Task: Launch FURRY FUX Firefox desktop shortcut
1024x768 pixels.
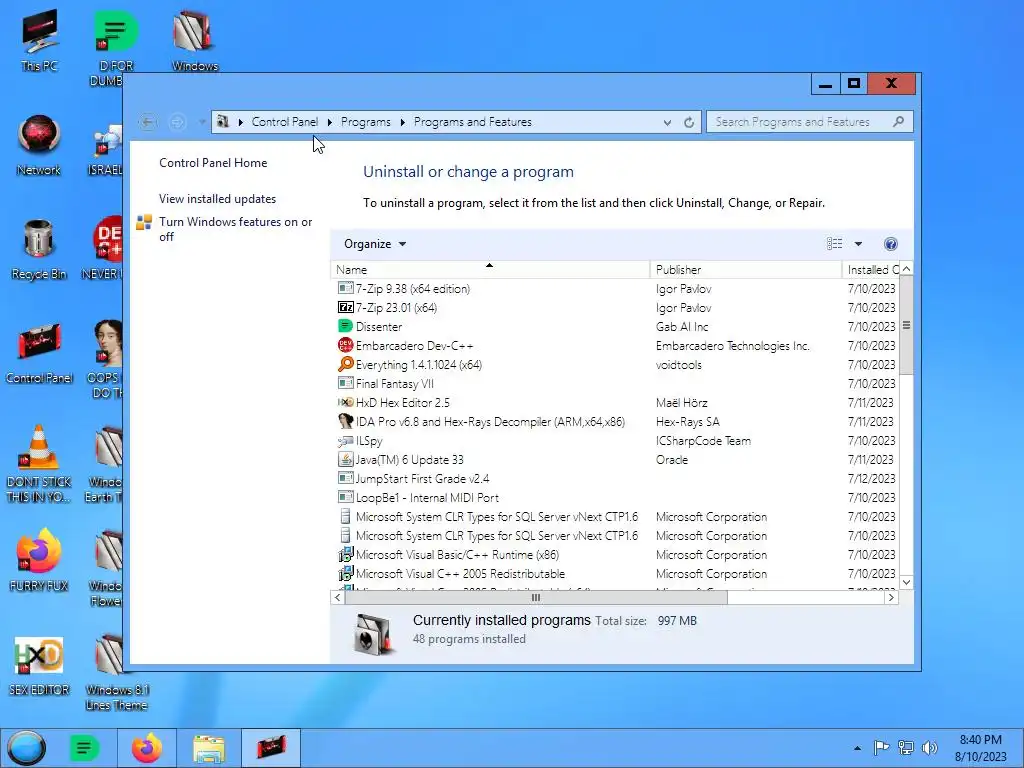Action: coord(39,560)
